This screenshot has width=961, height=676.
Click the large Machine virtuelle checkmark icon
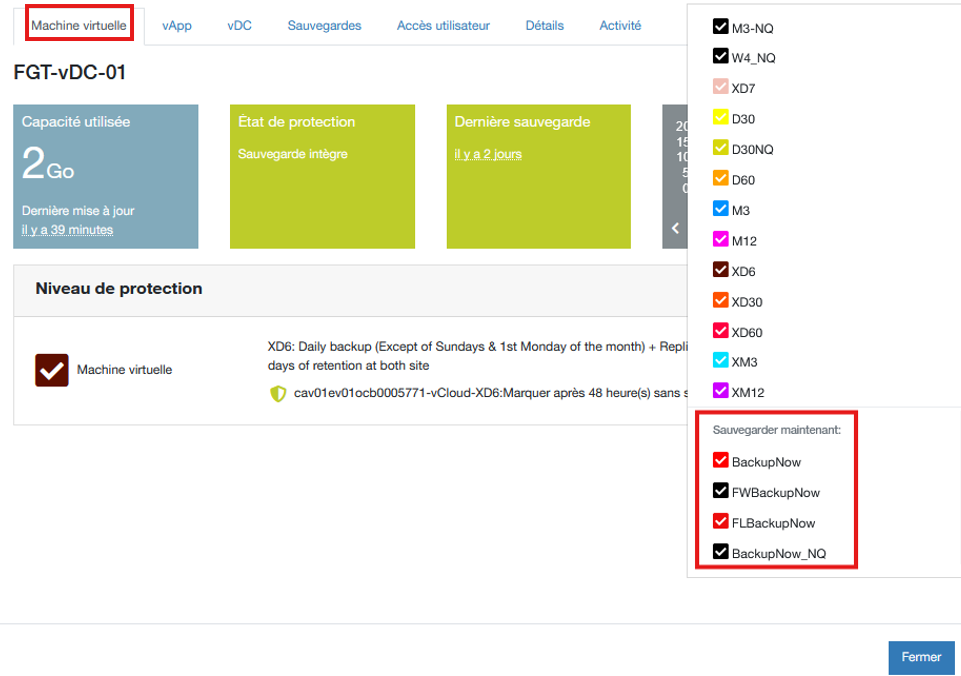[x=51, y=370]
